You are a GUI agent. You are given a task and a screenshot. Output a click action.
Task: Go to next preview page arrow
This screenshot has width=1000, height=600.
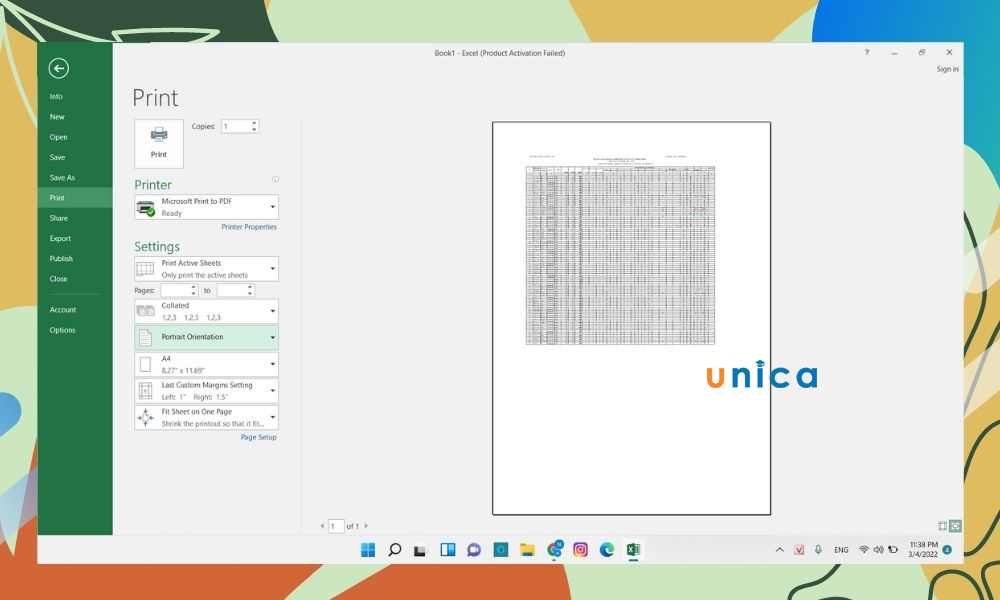tap(366, 526)
